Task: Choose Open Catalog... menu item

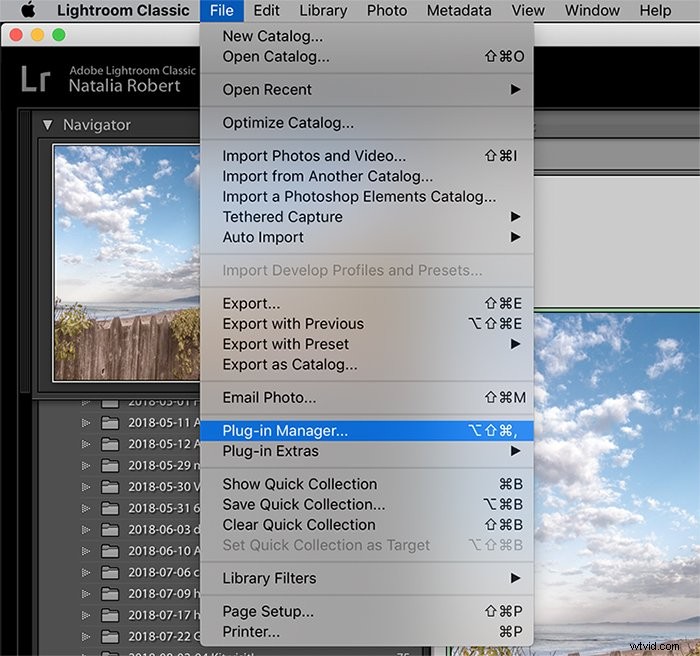Action: tap(367, 57)
